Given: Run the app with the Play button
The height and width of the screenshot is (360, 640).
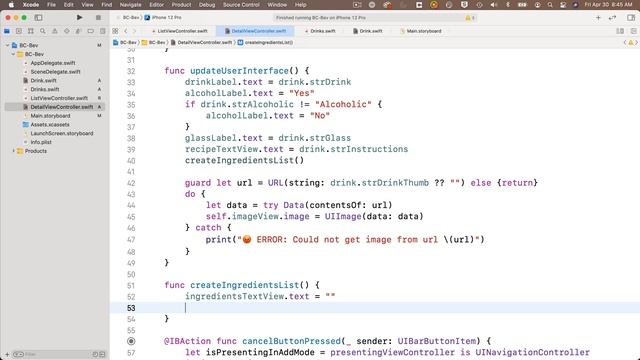Looking at the screenshot, I should (80, 18).
